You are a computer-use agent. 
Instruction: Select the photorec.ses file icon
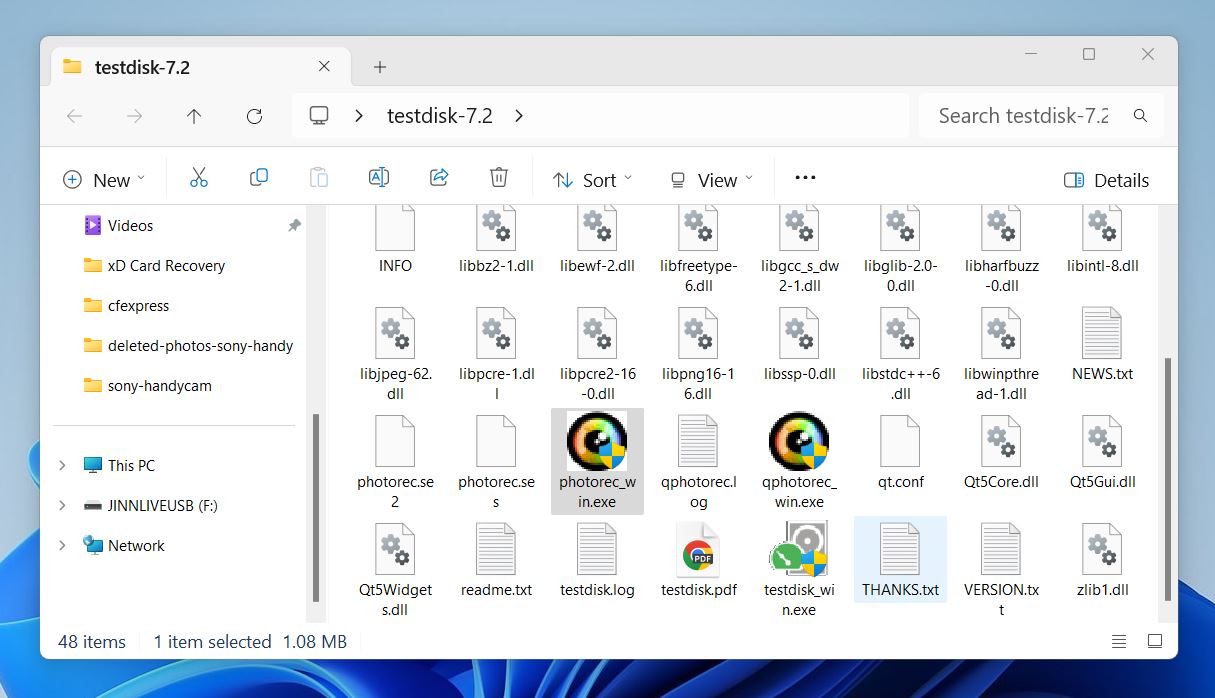(x=496, y=441)
